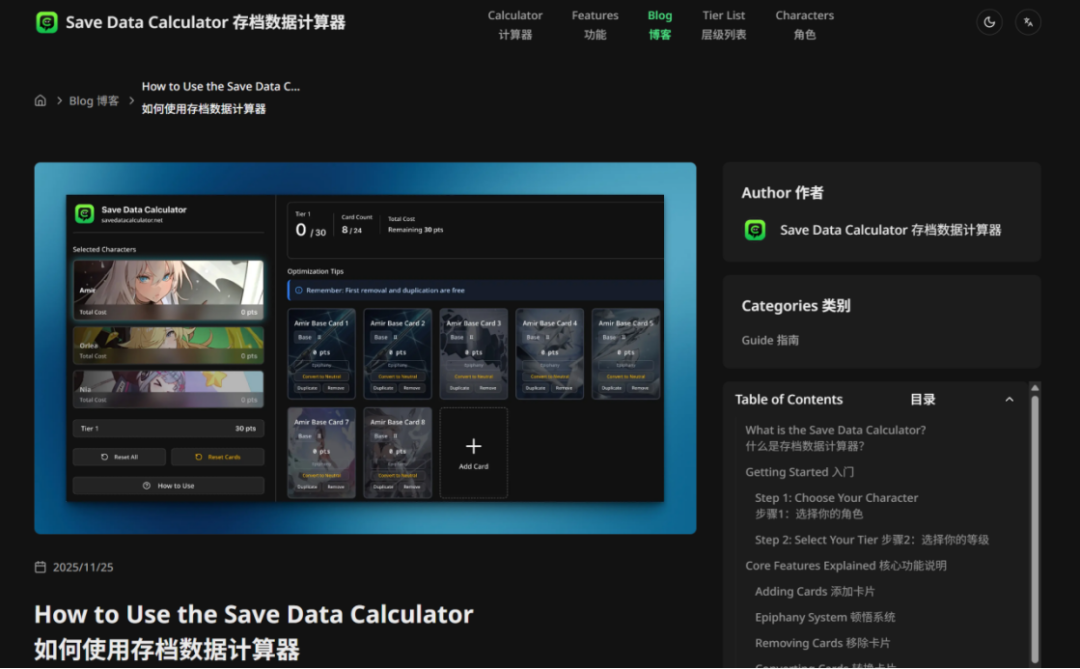Click the How to Use breadcrumb title
The image size is (1080, 669).
220,97
